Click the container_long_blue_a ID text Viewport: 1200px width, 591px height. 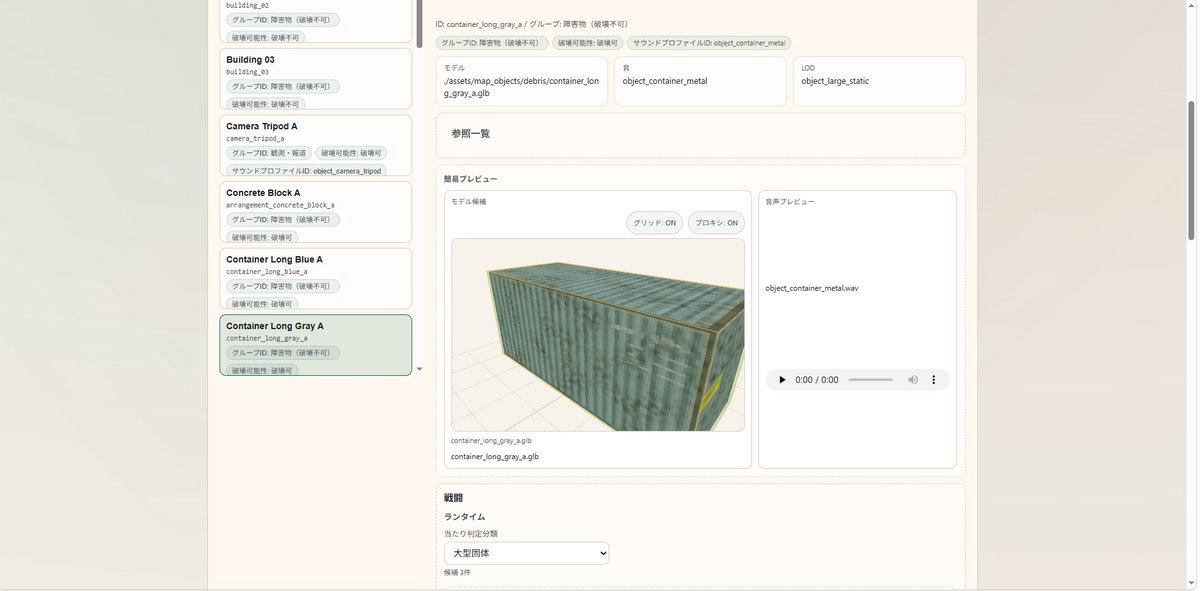[x=267, y=271]
